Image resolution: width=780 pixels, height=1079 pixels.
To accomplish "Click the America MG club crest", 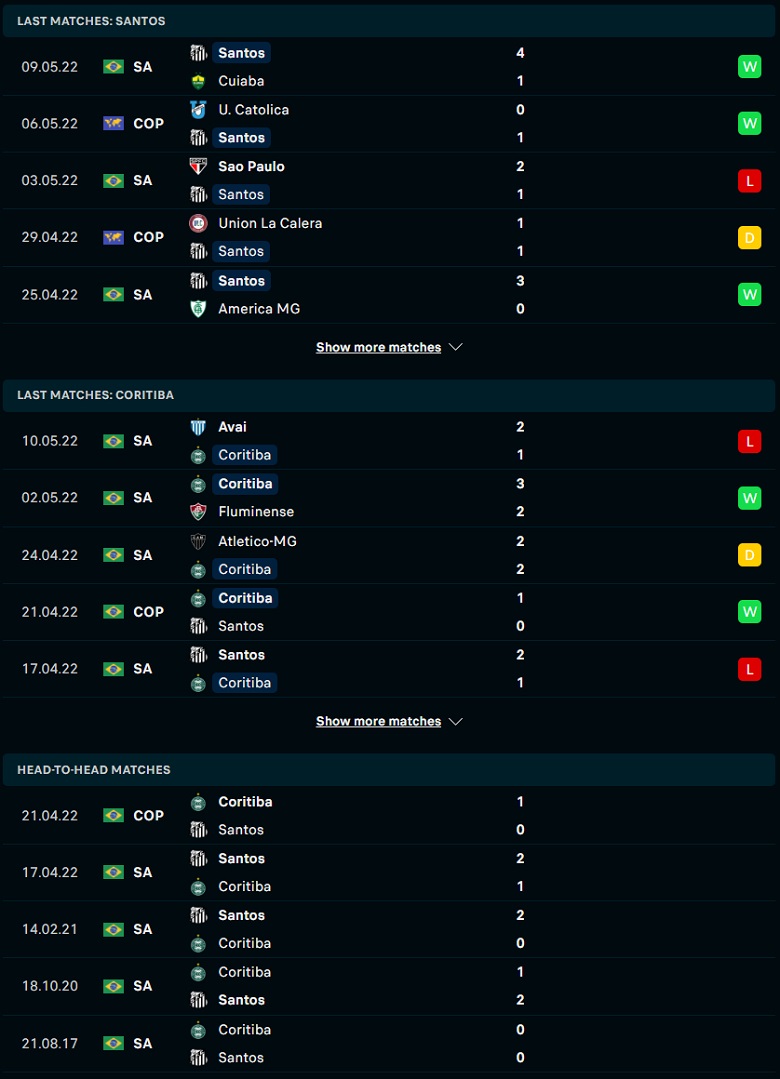I will pos(198,309).
